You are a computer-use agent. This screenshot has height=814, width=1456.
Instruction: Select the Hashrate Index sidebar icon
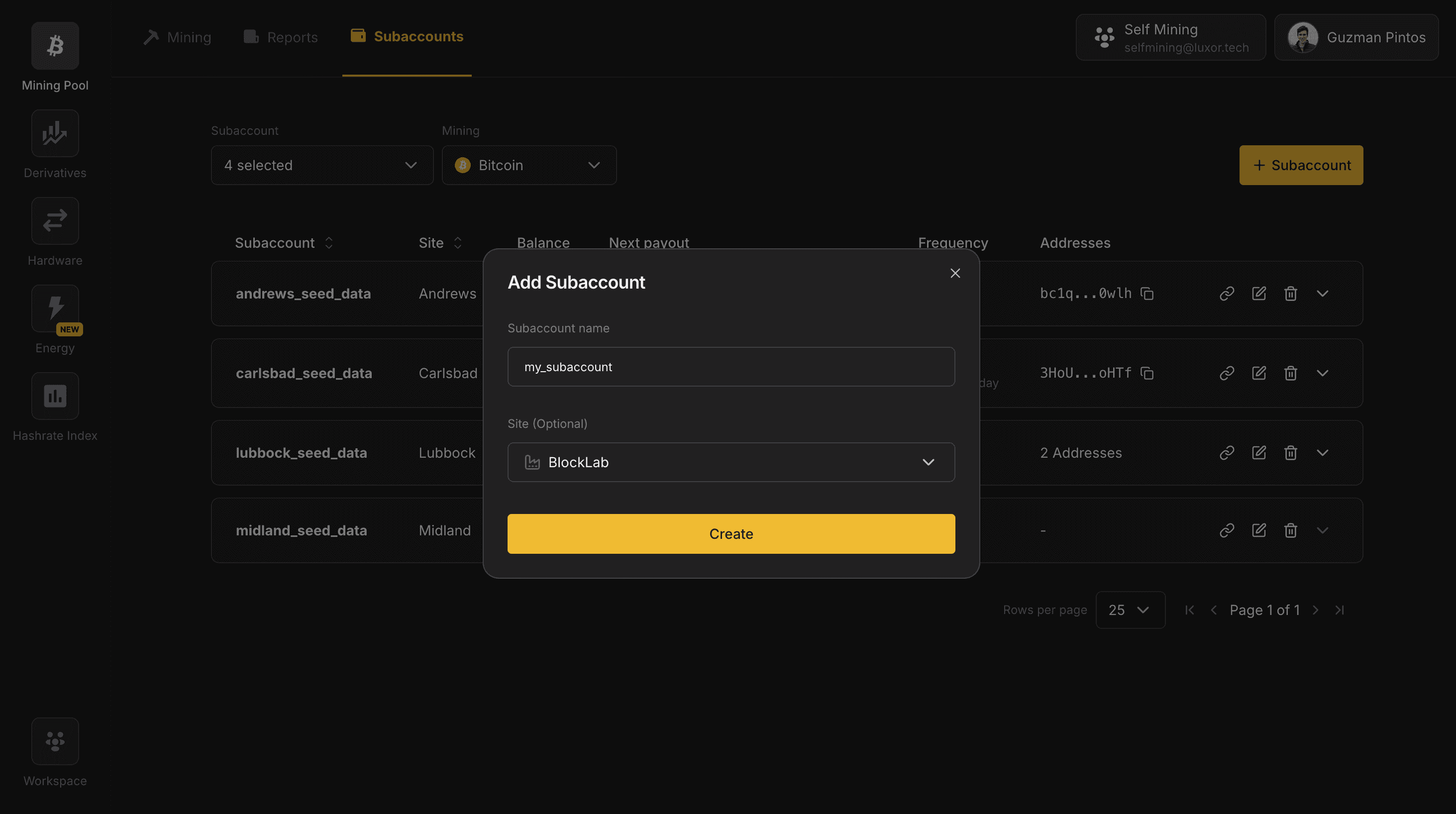tap(54, 396)
